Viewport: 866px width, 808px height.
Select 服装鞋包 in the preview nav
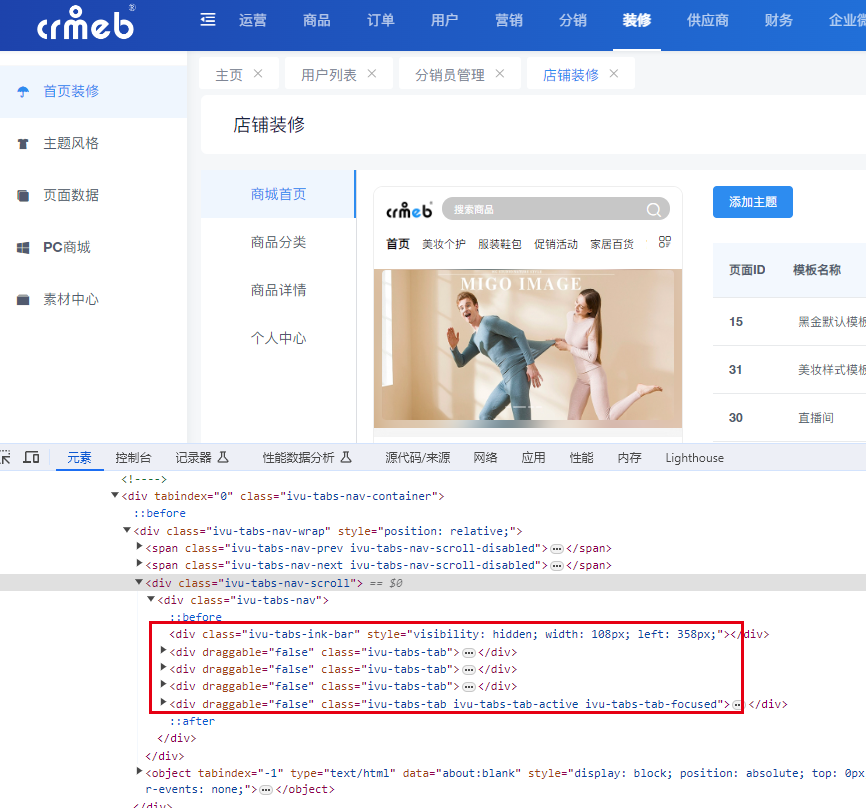(x=500, y=244)
